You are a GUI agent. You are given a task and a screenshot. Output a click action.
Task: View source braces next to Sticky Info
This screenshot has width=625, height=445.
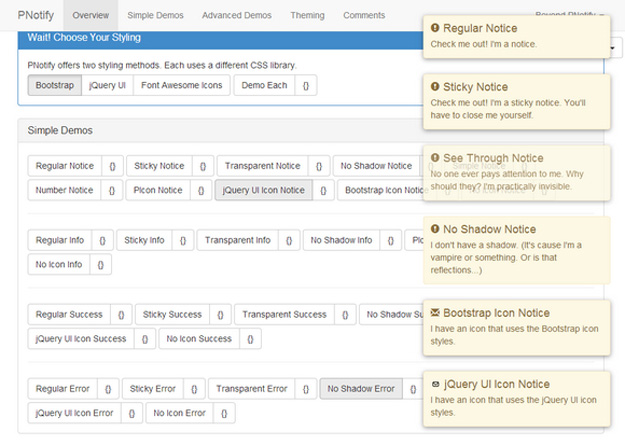click(183, 241)
